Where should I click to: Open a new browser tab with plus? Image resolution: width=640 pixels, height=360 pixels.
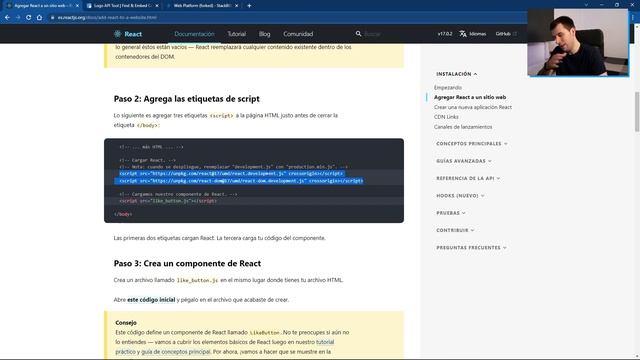pyautogui.click(x=249, y=6)
